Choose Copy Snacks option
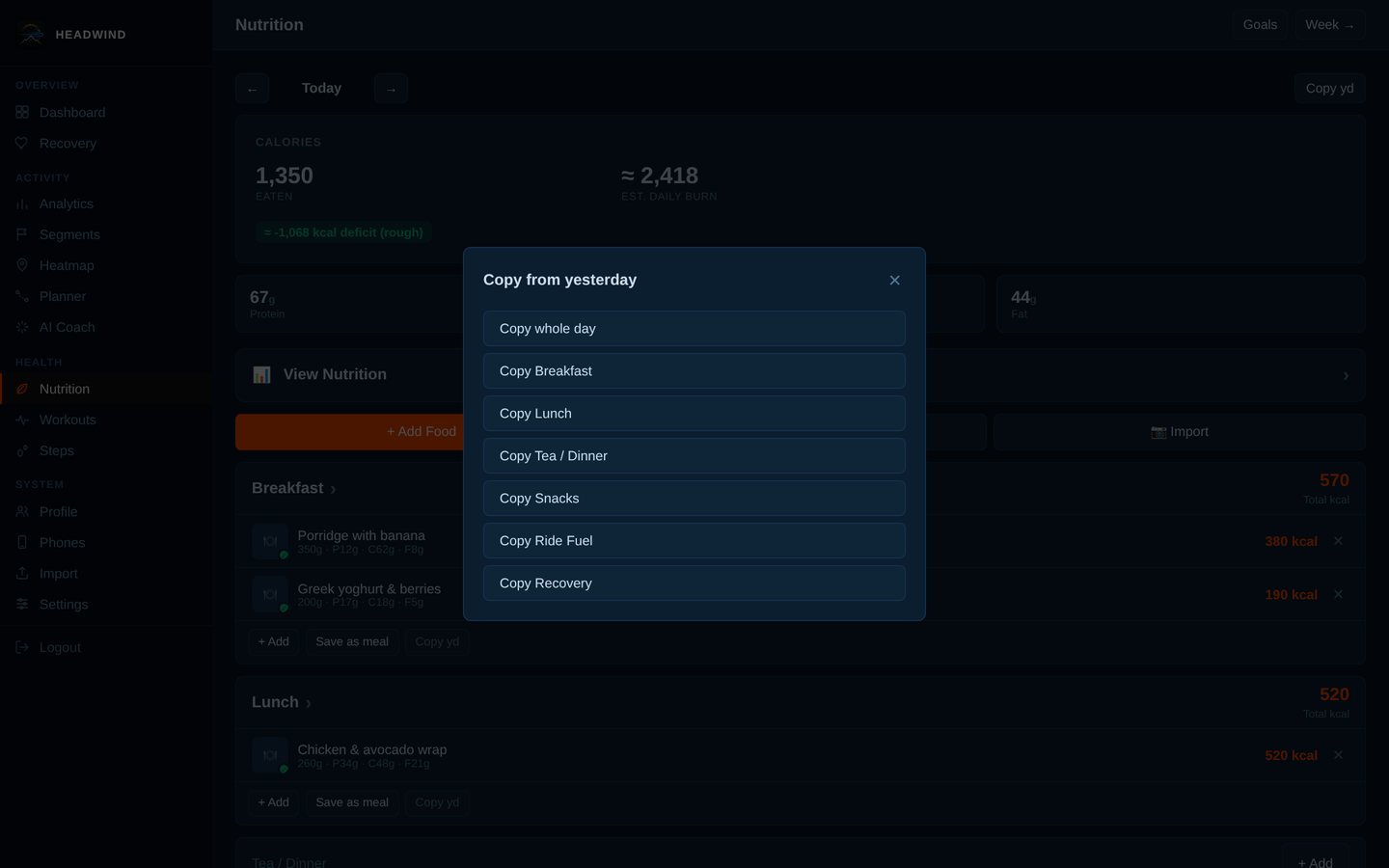This screenshot has width=1389, height=868. coord(694,499)
